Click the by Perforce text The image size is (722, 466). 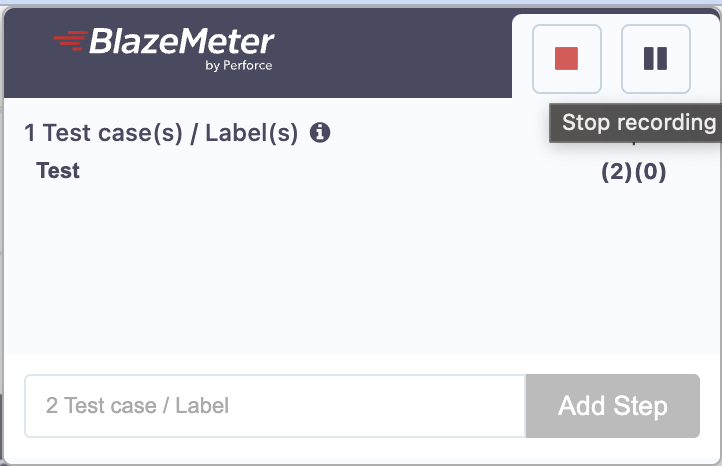(x=238, y=66)
